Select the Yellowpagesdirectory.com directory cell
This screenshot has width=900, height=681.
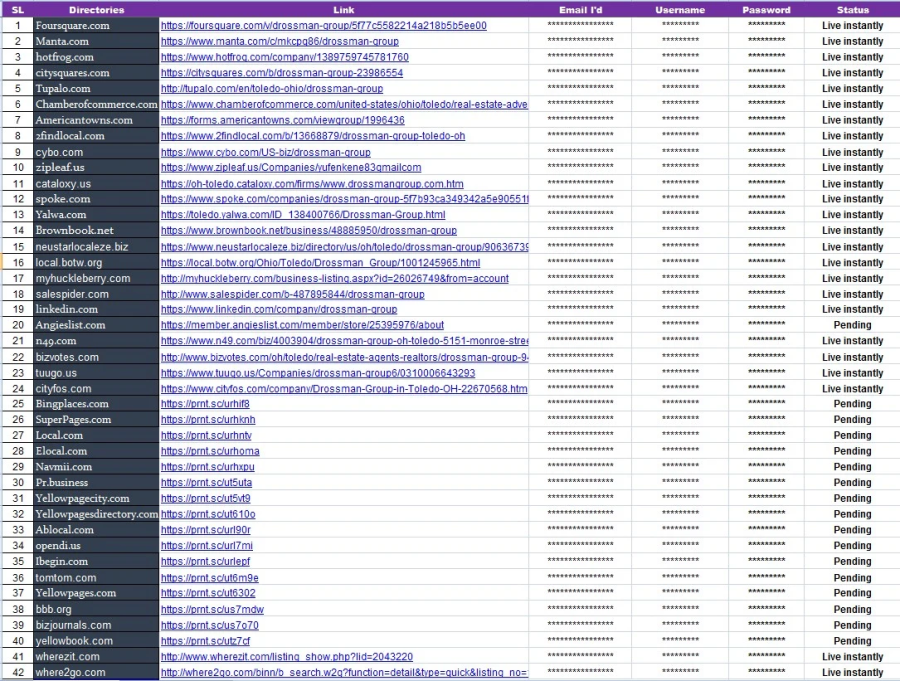pos(96,514)
